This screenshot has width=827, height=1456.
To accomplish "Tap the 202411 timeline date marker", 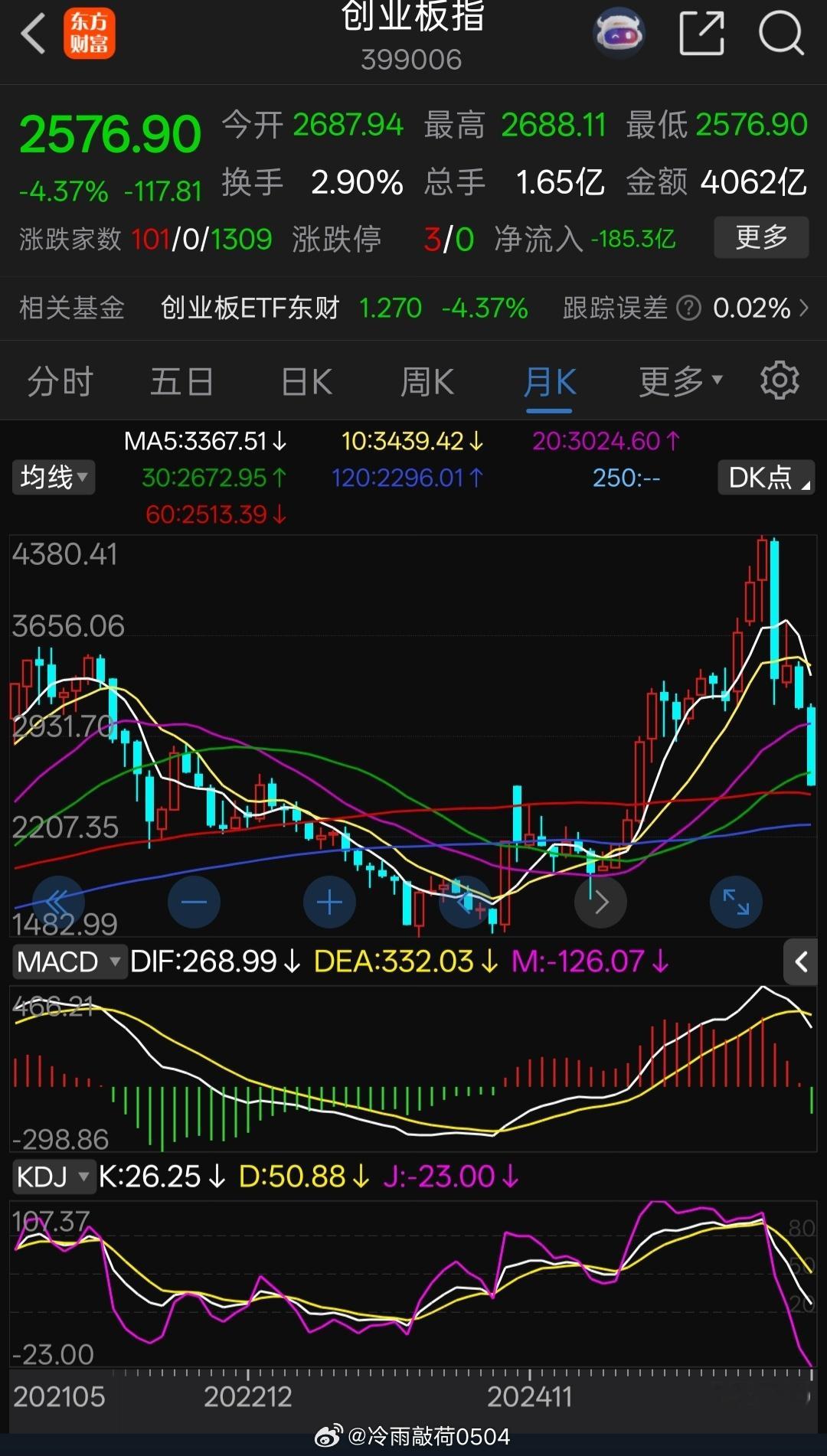I will coord(530,1396).
